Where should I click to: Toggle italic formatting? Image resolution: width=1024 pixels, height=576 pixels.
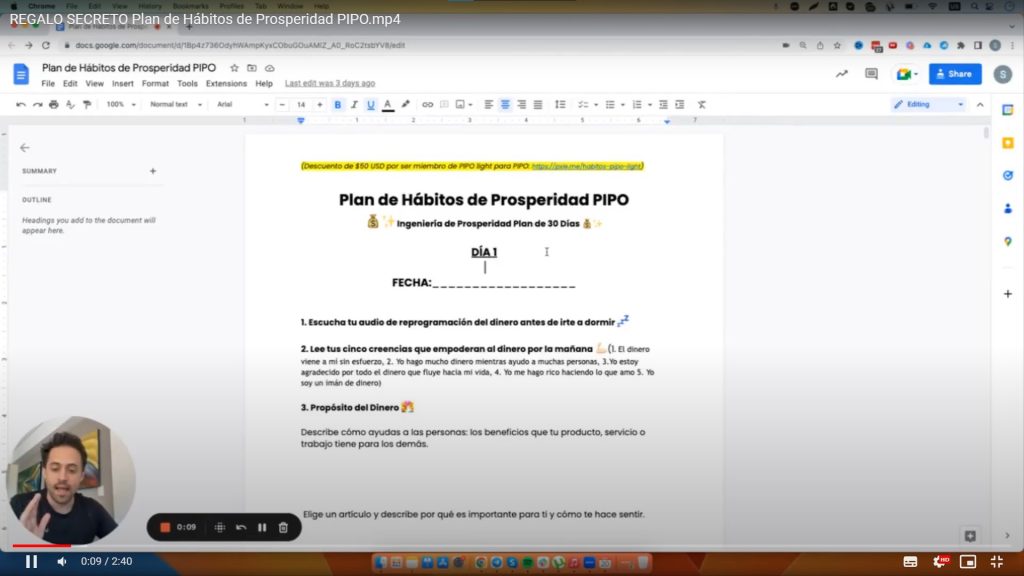pyautogui.click(x=354, y=104)
